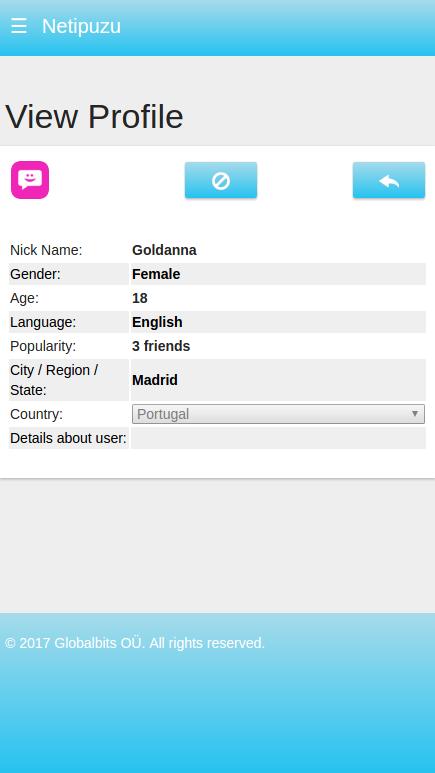
Task: Click the Madrid city value
Action: (x=155, y=380)
